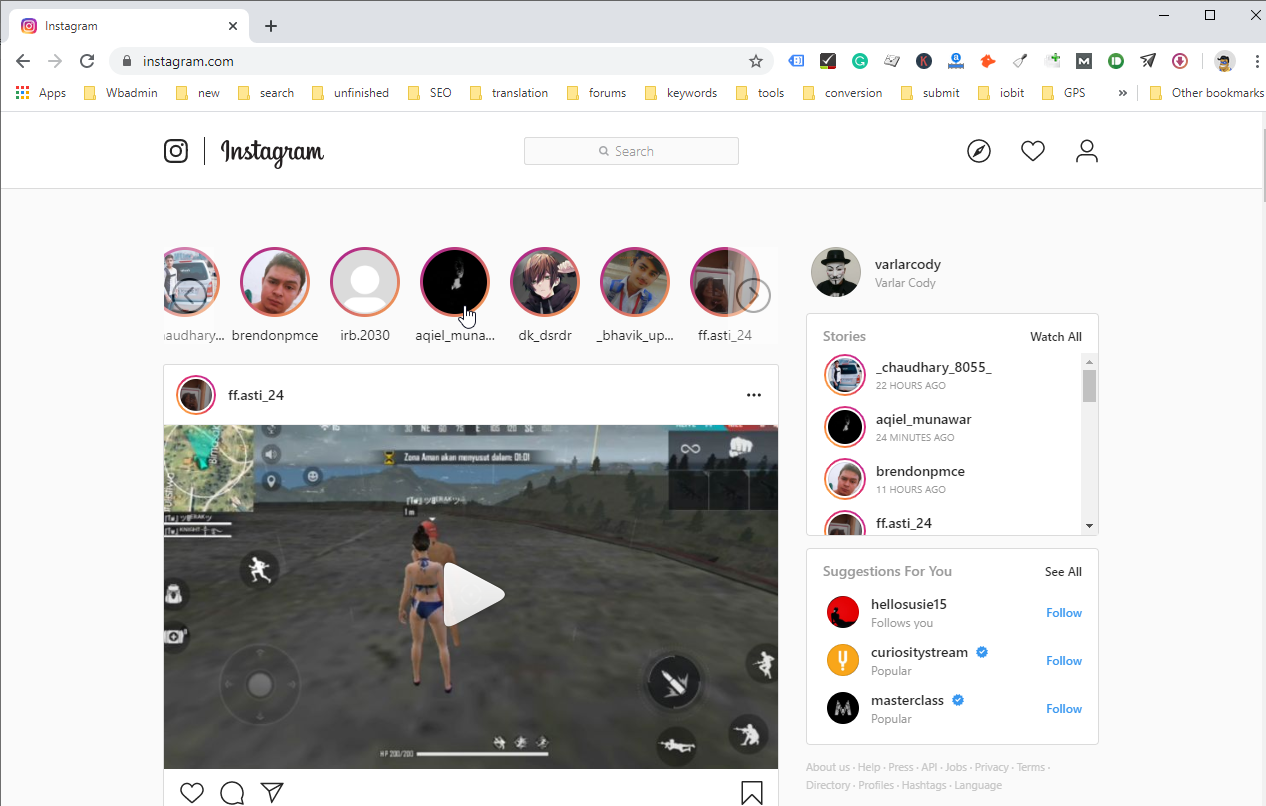
Task: Go back using the browser back arrow
Action: (23, 61)
